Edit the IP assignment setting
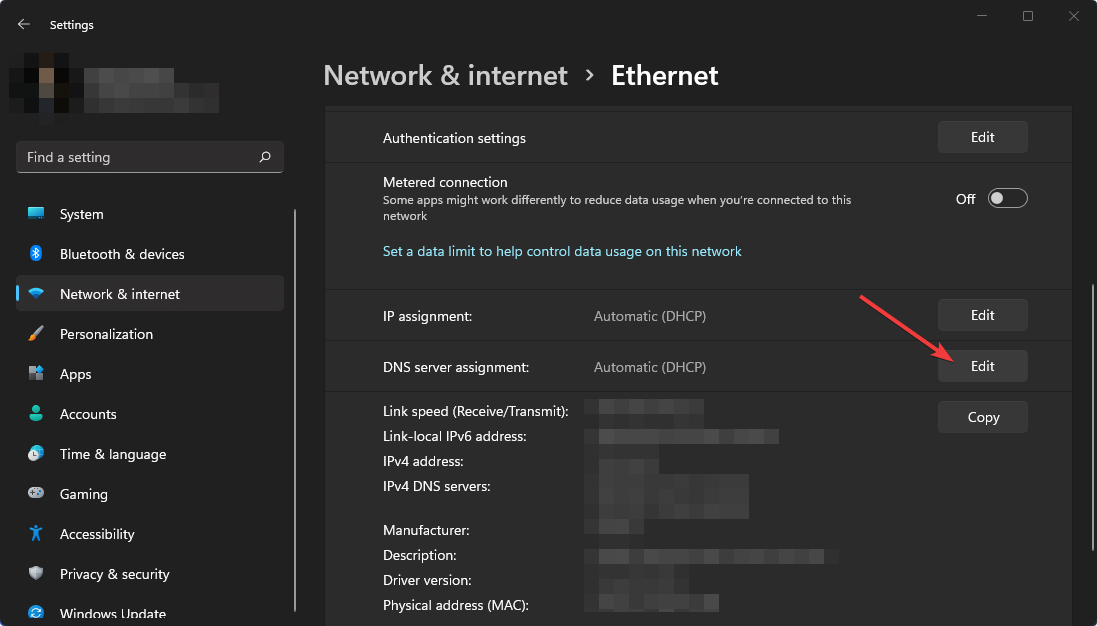1097x626 pixels. (982, 314)
